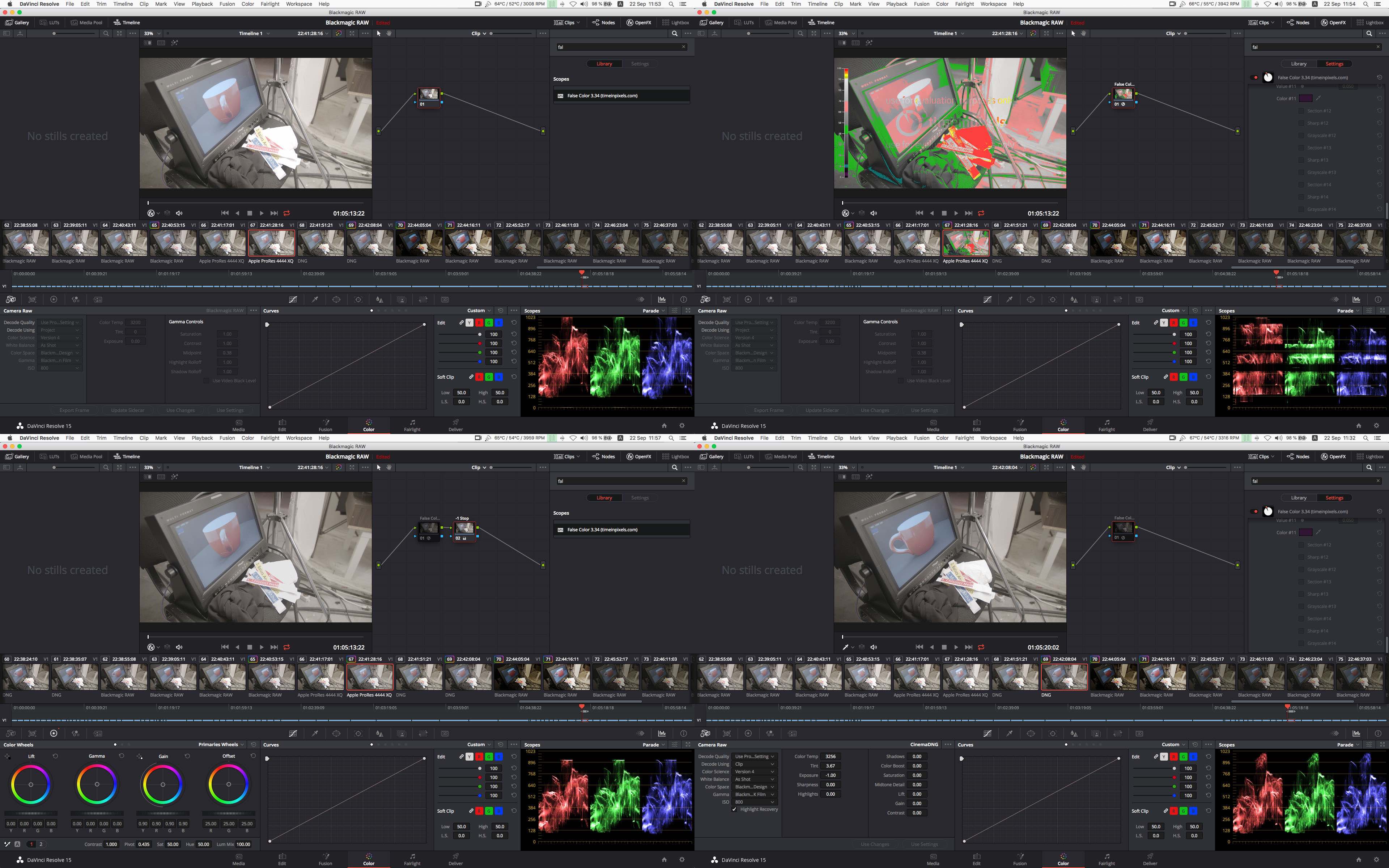The image size is (1389, 868).
Task: Open Workspace menu in top-right window
Action: 994,4
